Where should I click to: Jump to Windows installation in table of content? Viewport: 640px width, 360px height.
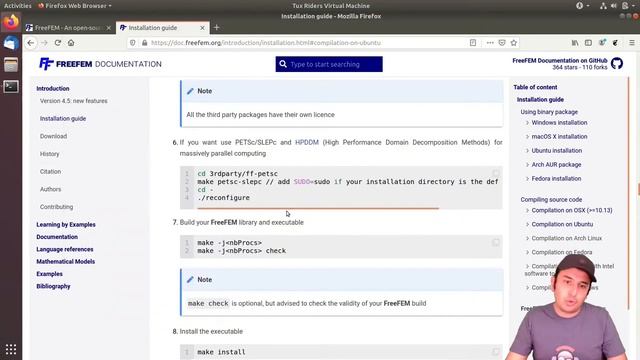[559, 122]
